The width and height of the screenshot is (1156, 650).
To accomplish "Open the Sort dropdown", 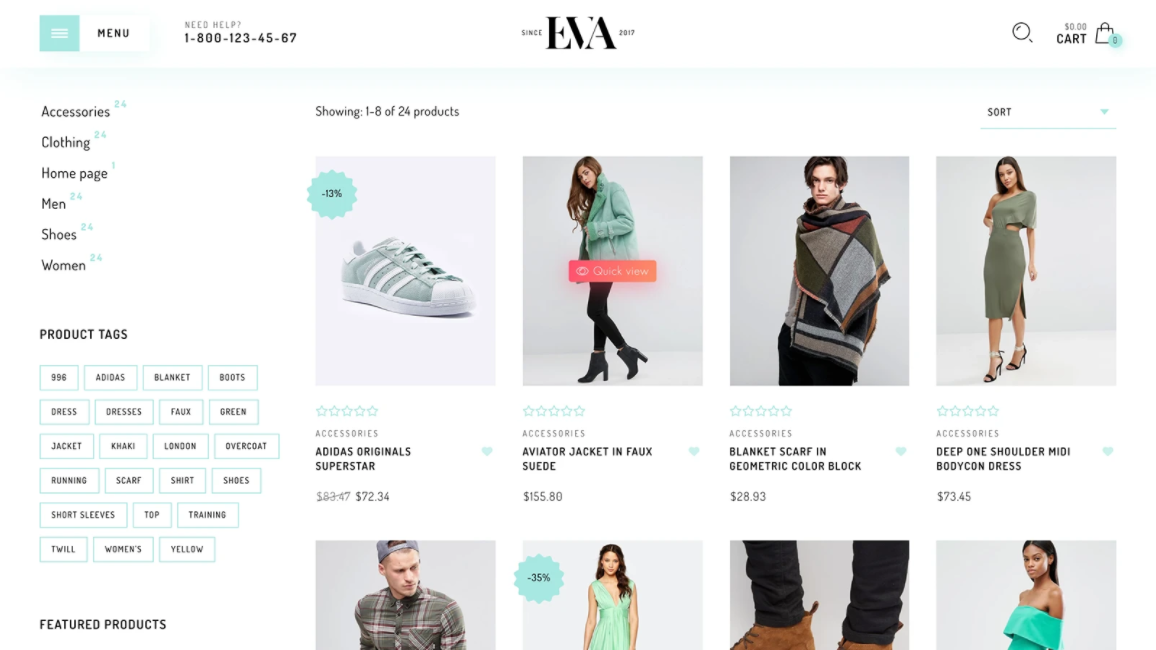I will click(x=1048, y=112).
